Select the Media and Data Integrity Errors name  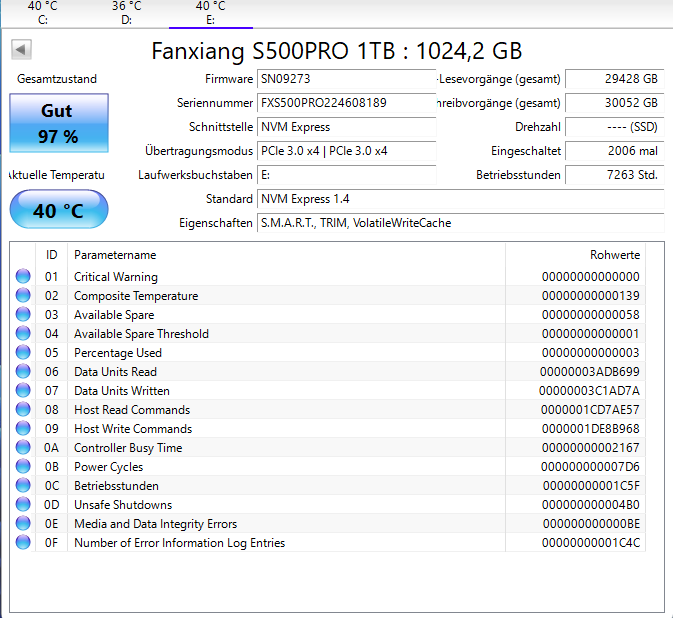(x=155, y=524)
